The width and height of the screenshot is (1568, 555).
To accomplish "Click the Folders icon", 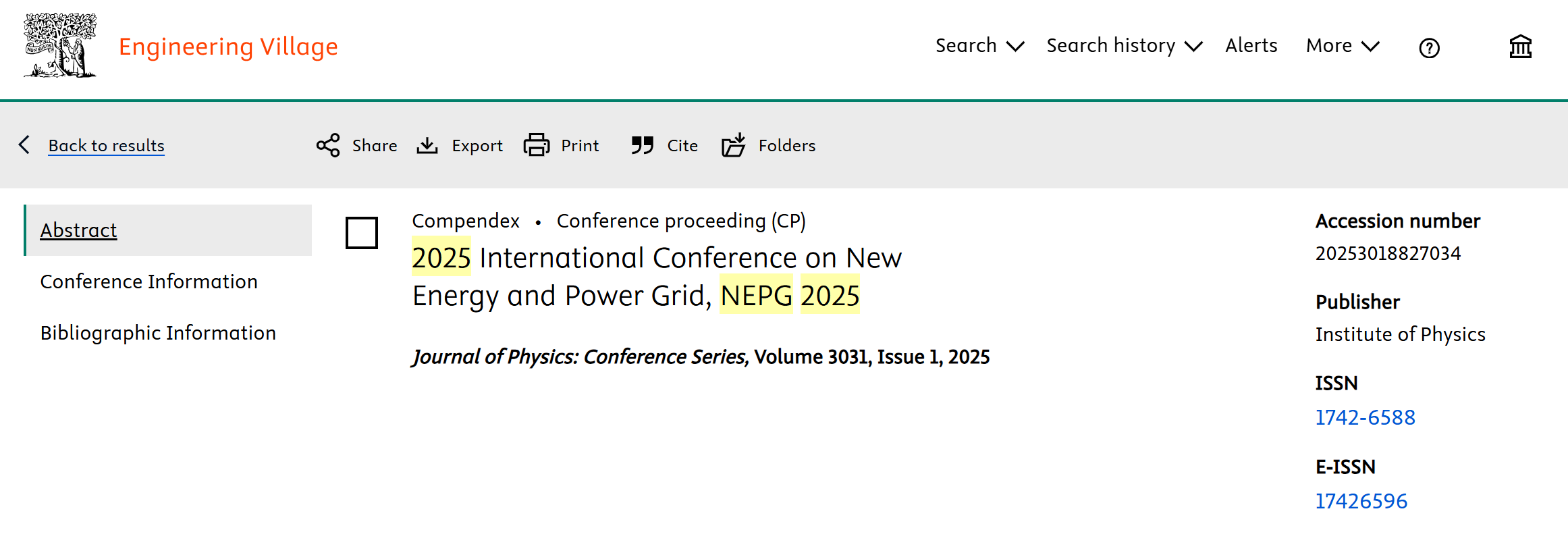I will click(734, 145).
